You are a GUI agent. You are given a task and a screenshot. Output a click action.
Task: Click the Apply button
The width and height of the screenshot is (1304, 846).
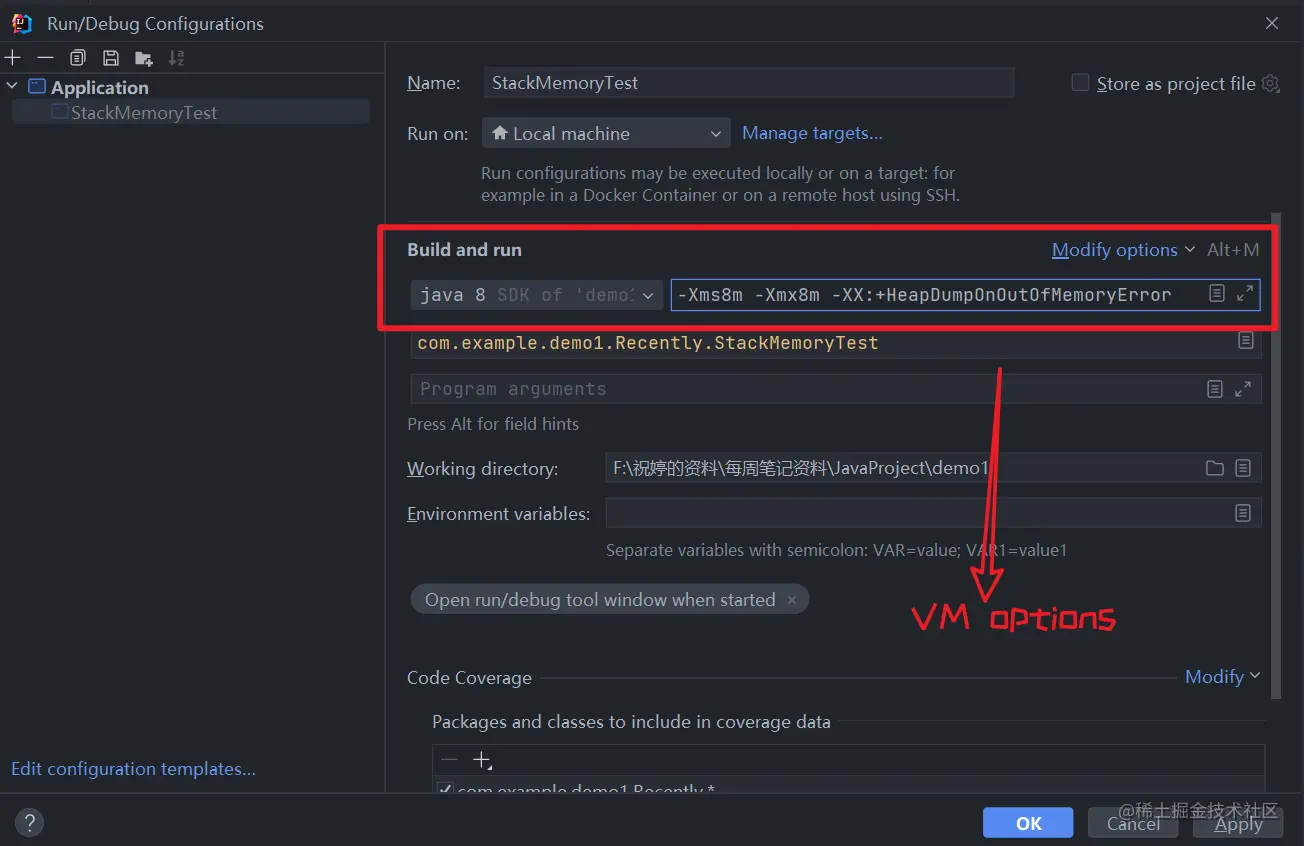click(x=1238, y=823)
